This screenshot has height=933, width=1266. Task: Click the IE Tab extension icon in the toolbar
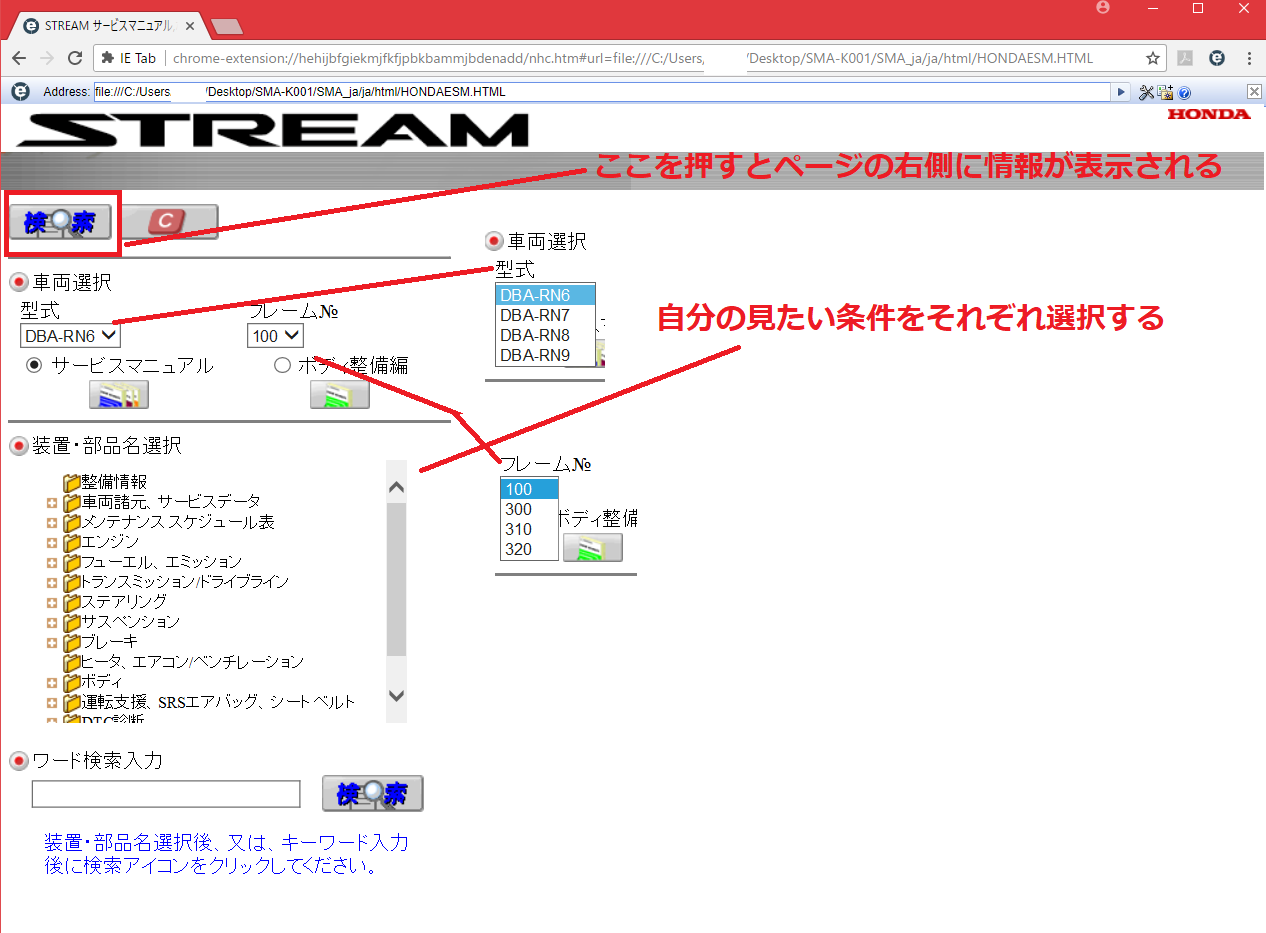pyautogui.click(x=1216, y=58)
